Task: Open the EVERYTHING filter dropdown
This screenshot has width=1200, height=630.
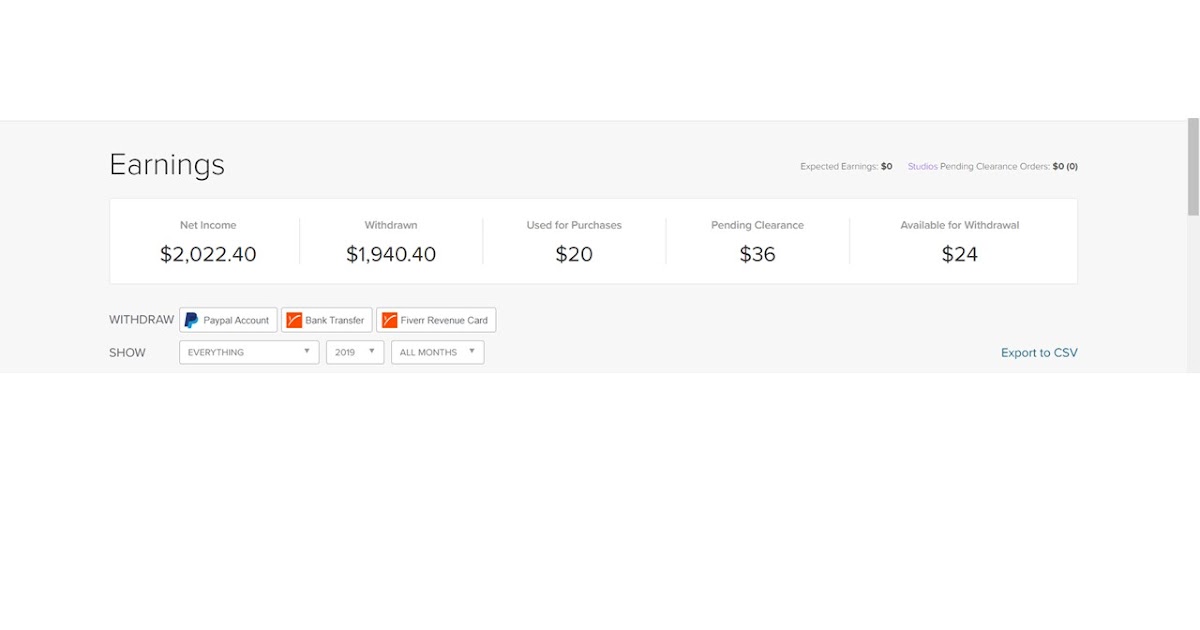Action: pyautogui.click(x=249, y=352)
